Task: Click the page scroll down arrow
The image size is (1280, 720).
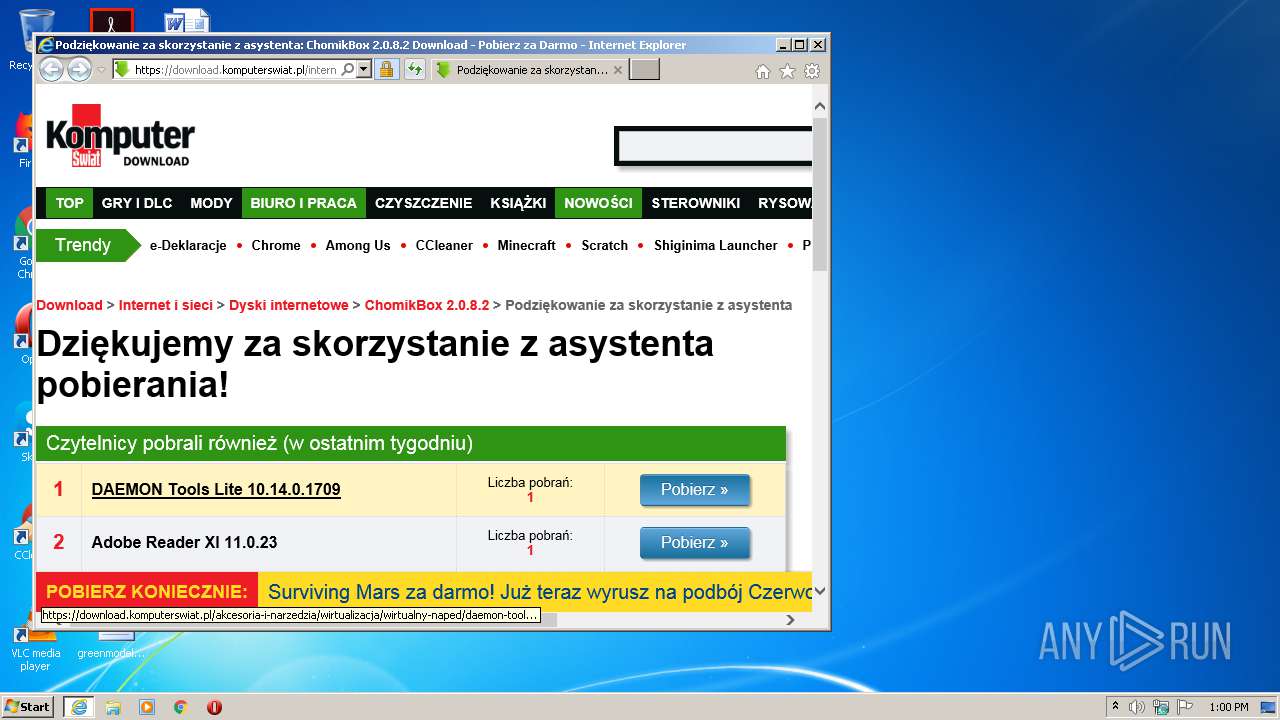Action: point(820,592)
